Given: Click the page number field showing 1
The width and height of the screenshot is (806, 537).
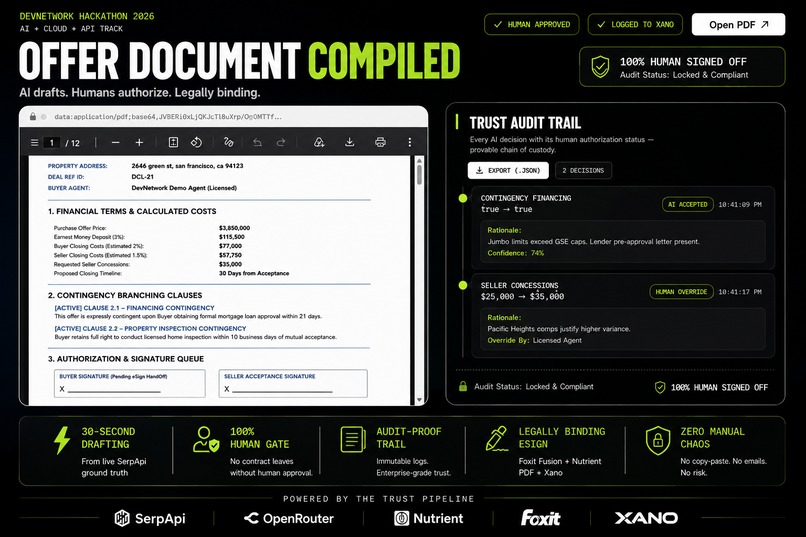Looking at the screenshot, I should [52, 143].
